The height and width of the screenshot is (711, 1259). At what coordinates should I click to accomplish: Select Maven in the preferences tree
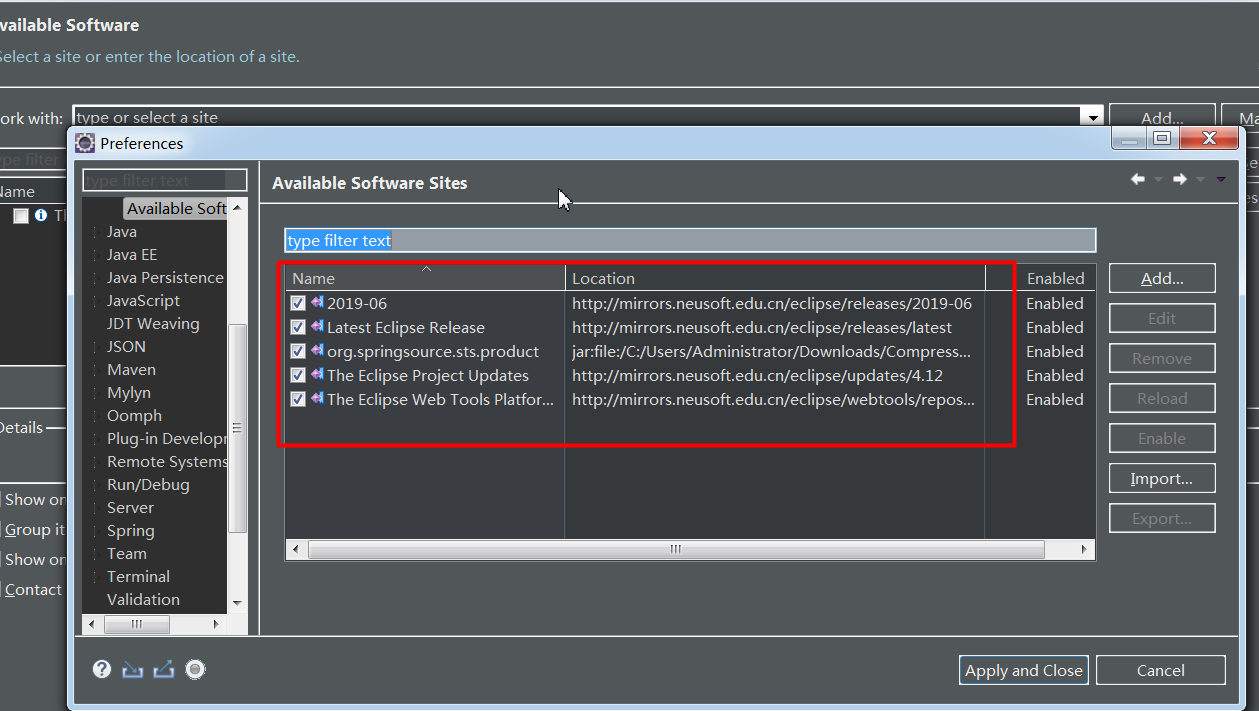point(131,369)
